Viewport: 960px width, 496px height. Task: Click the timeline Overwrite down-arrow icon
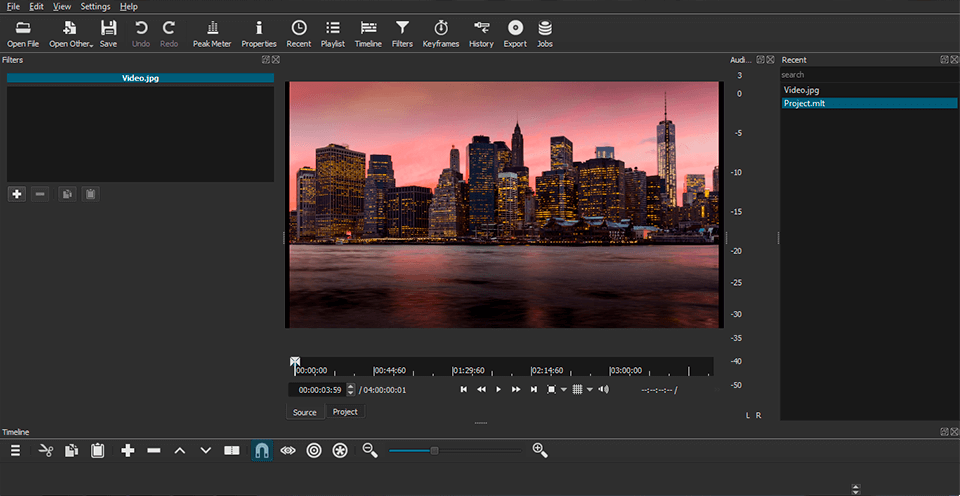pyautogui.click(x=206, y=451)
